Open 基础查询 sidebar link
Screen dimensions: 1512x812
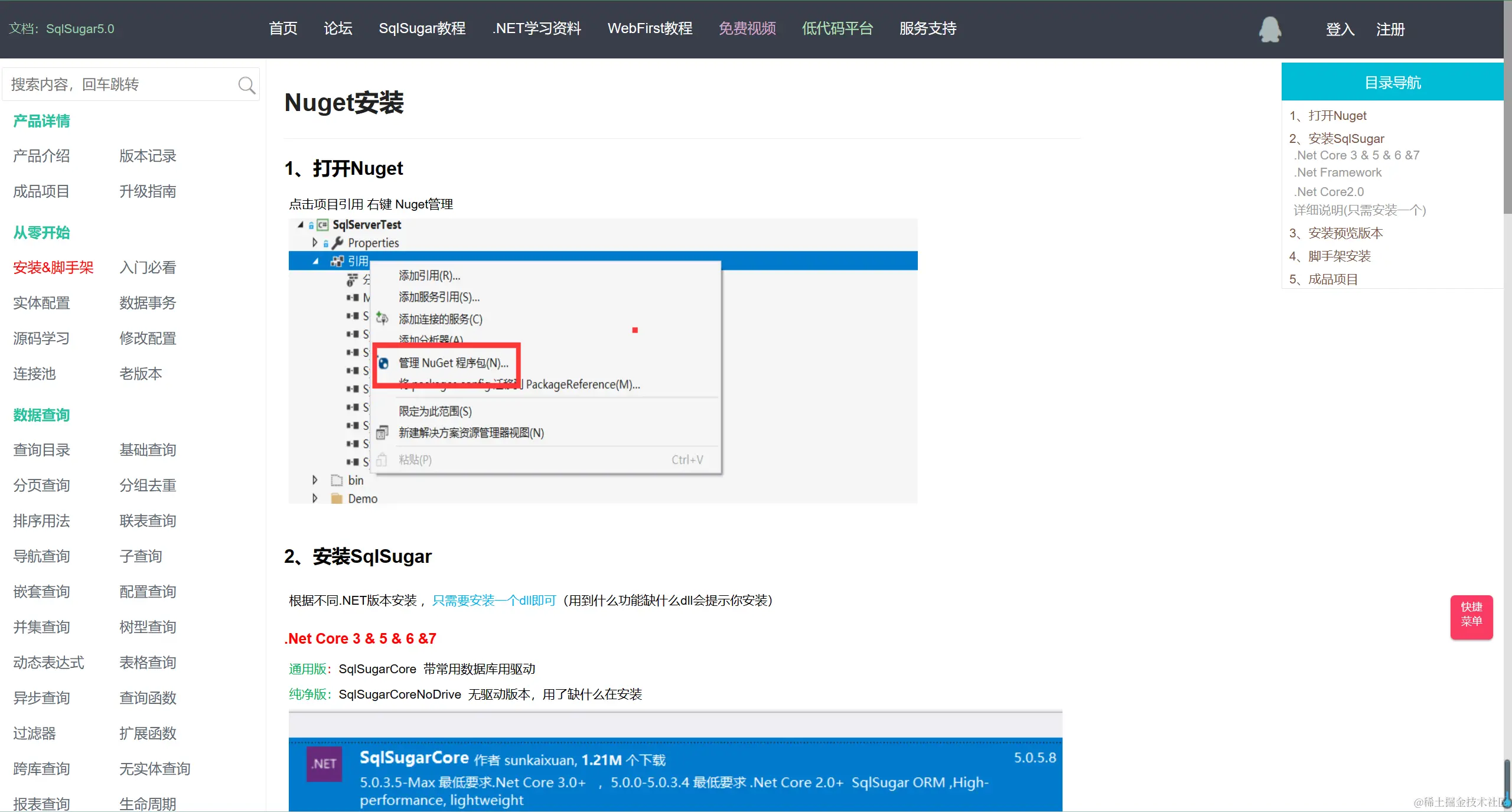tap(148, 450)
